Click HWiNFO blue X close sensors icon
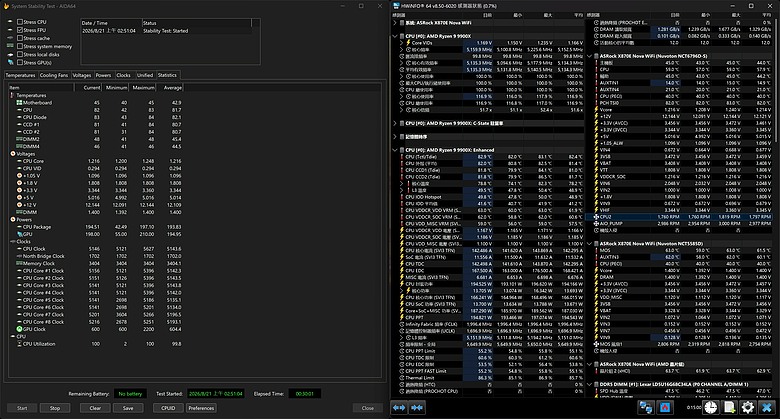The height and width of the screenshot is (419, 780). 767,408
